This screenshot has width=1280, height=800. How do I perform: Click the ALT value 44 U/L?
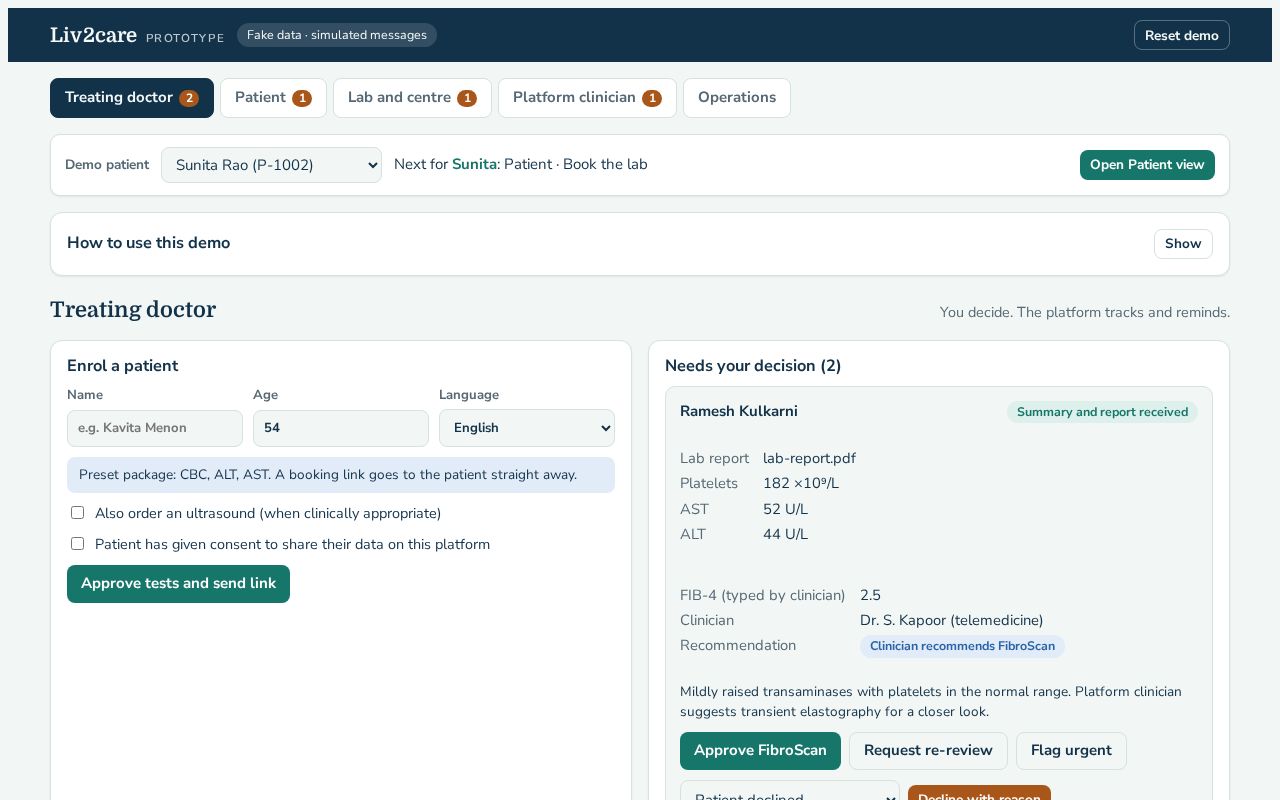(785, 535)
